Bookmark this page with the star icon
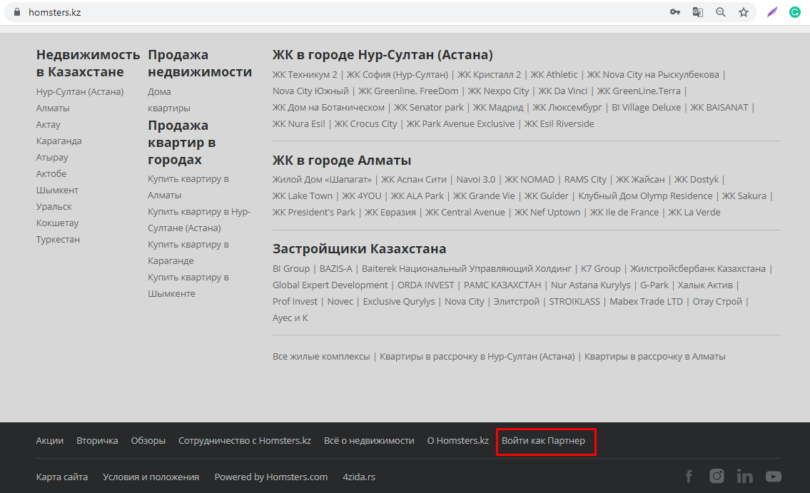This screenshot has height=493, width=810. (x=743, y=12)
